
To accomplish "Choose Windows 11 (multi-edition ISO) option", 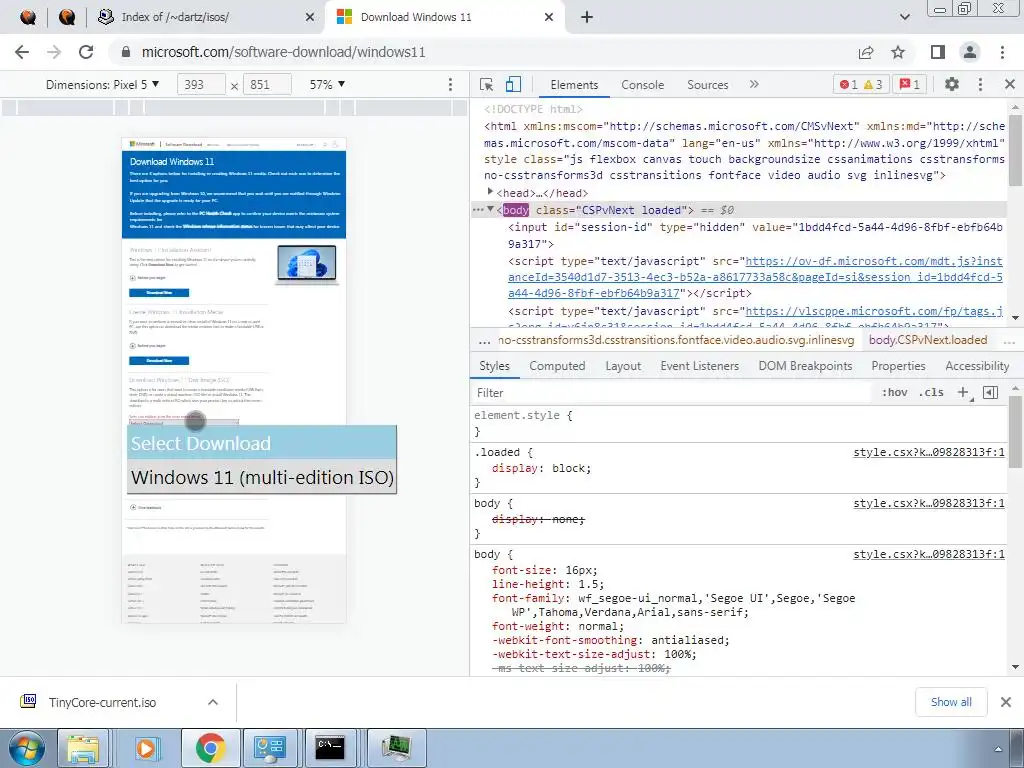I will pos(262,477).
